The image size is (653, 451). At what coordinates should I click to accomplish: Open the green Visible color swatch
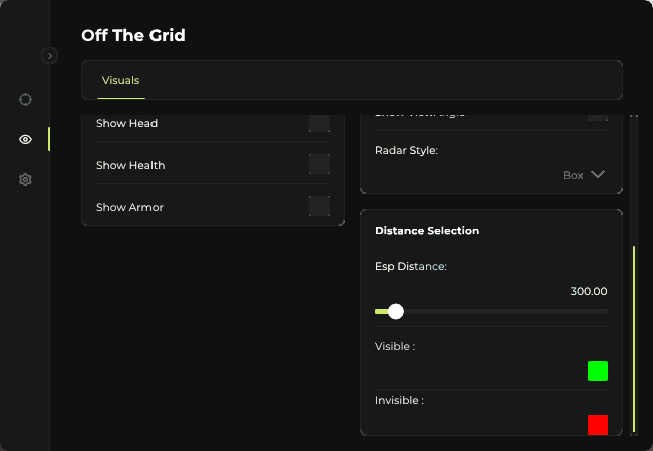[598, 371]
